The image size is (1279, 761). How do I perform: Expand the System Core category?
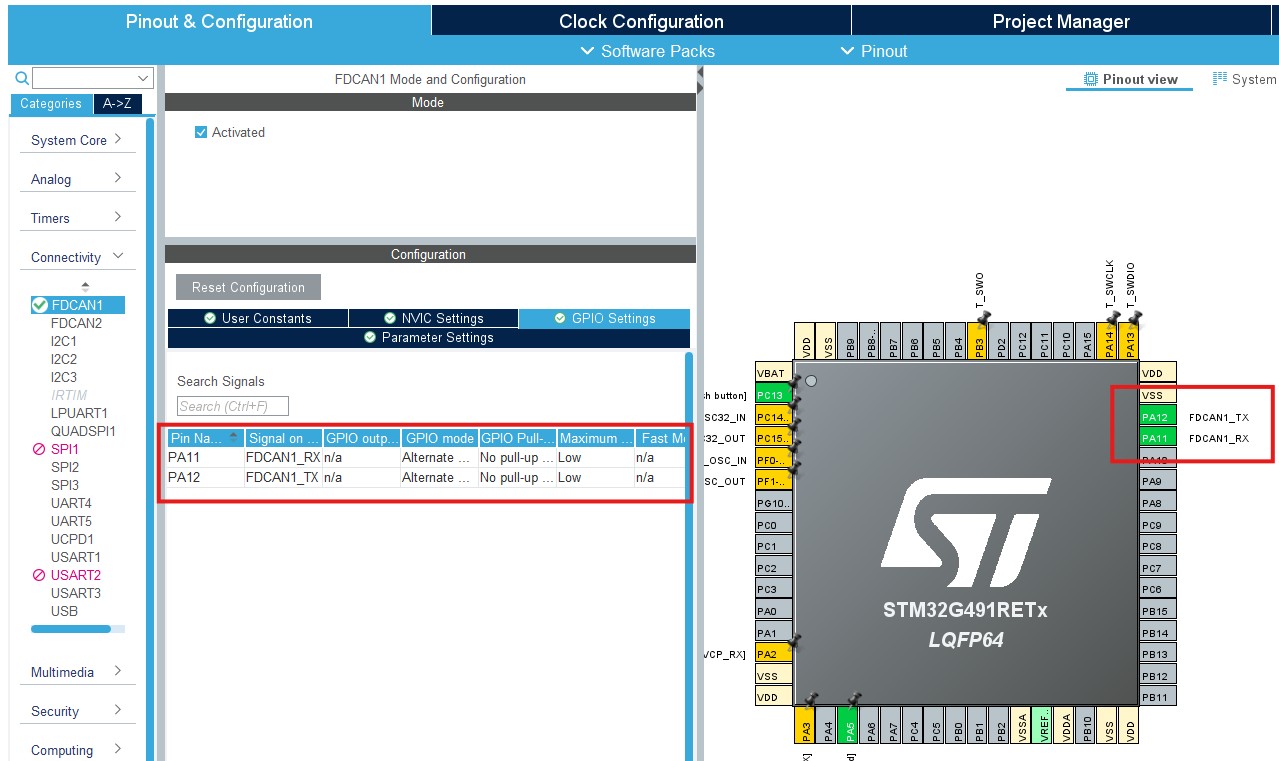point(70,139)
